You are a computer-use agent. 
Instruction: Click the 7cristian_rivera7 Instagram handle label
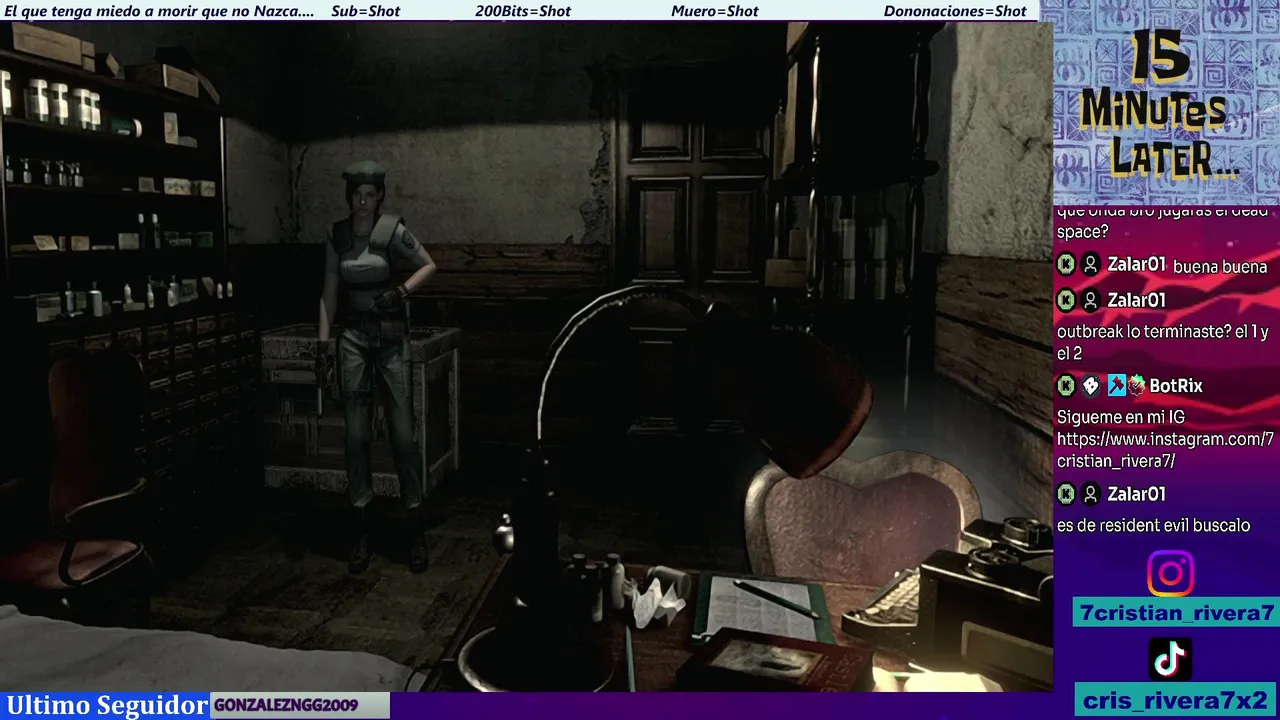[x=1175, y=613]
